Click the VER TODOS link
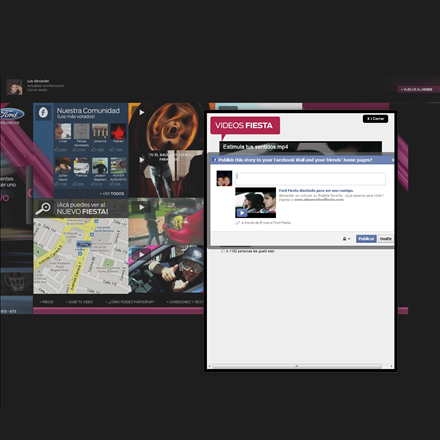The width and height of the screenshot is (440, 440). point(112,193)
